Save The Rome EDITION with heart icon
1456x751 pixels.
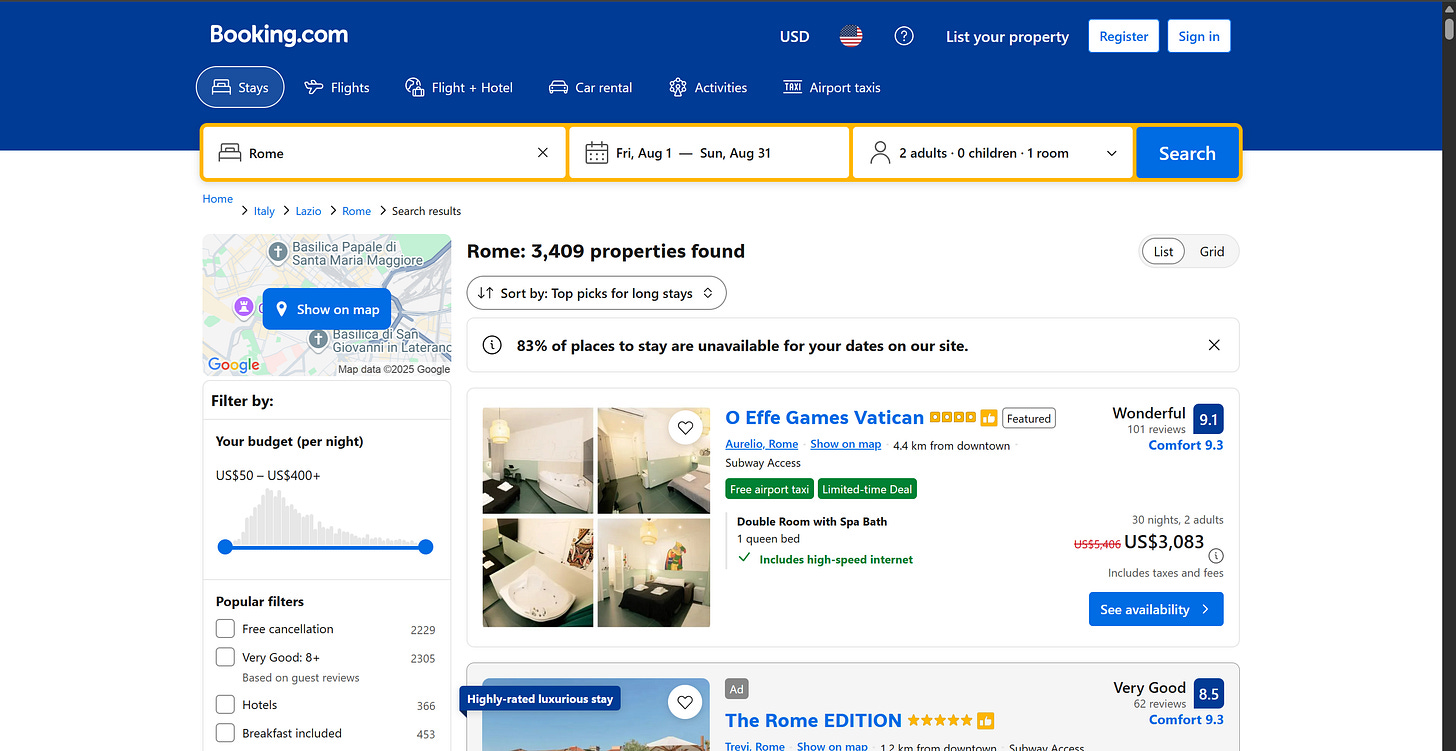685,702
